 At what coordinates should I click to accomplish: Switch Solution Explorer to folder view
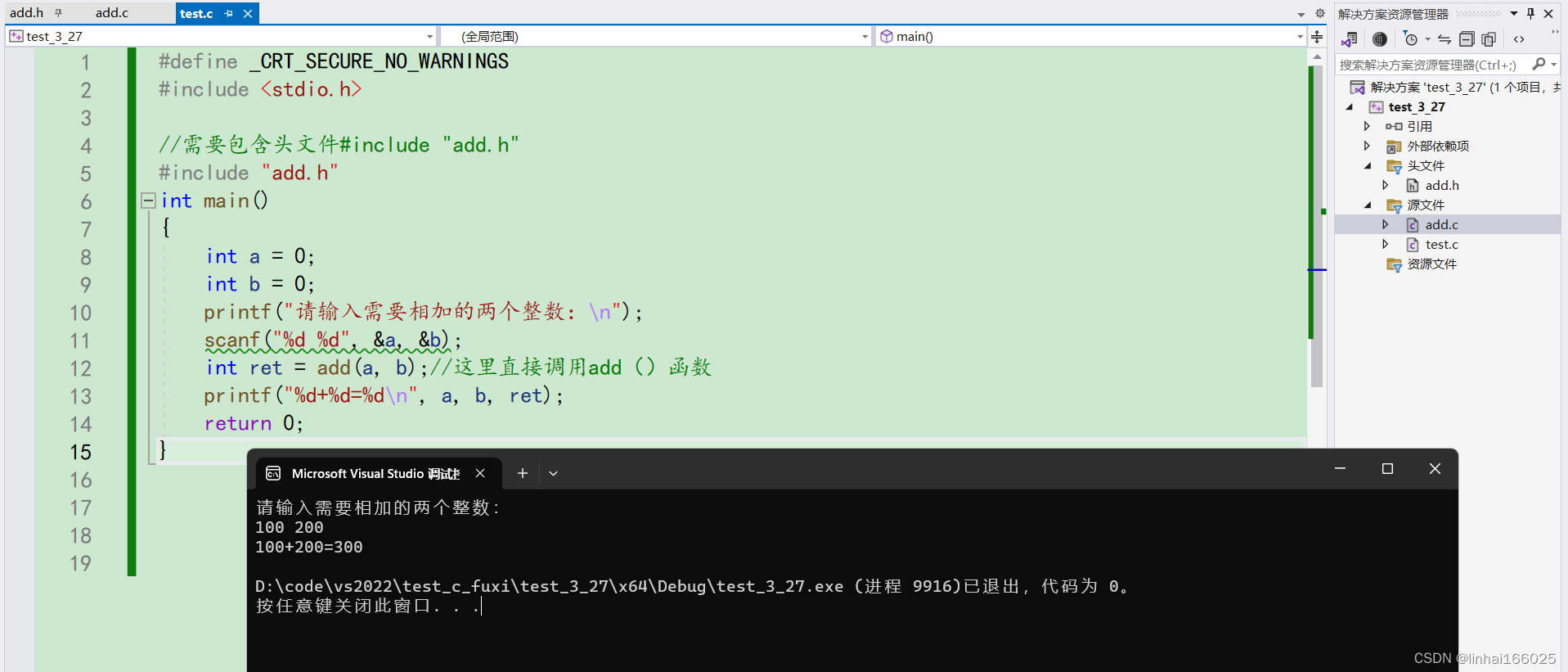click(x=1350, y=39)
